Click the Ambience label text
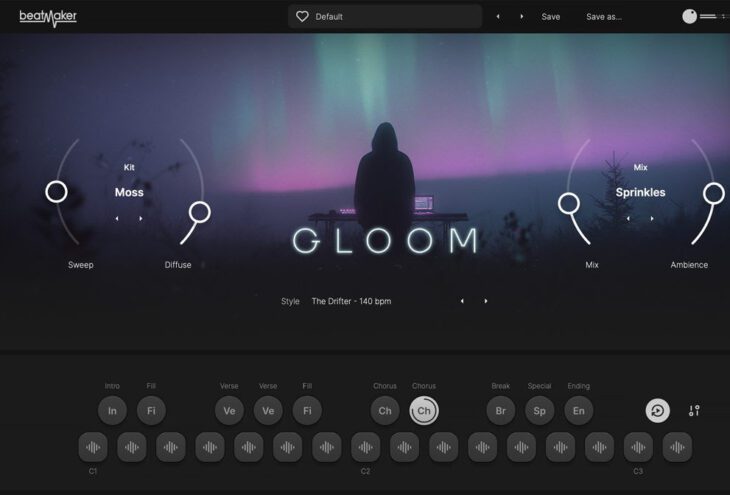 pos(689,264)
